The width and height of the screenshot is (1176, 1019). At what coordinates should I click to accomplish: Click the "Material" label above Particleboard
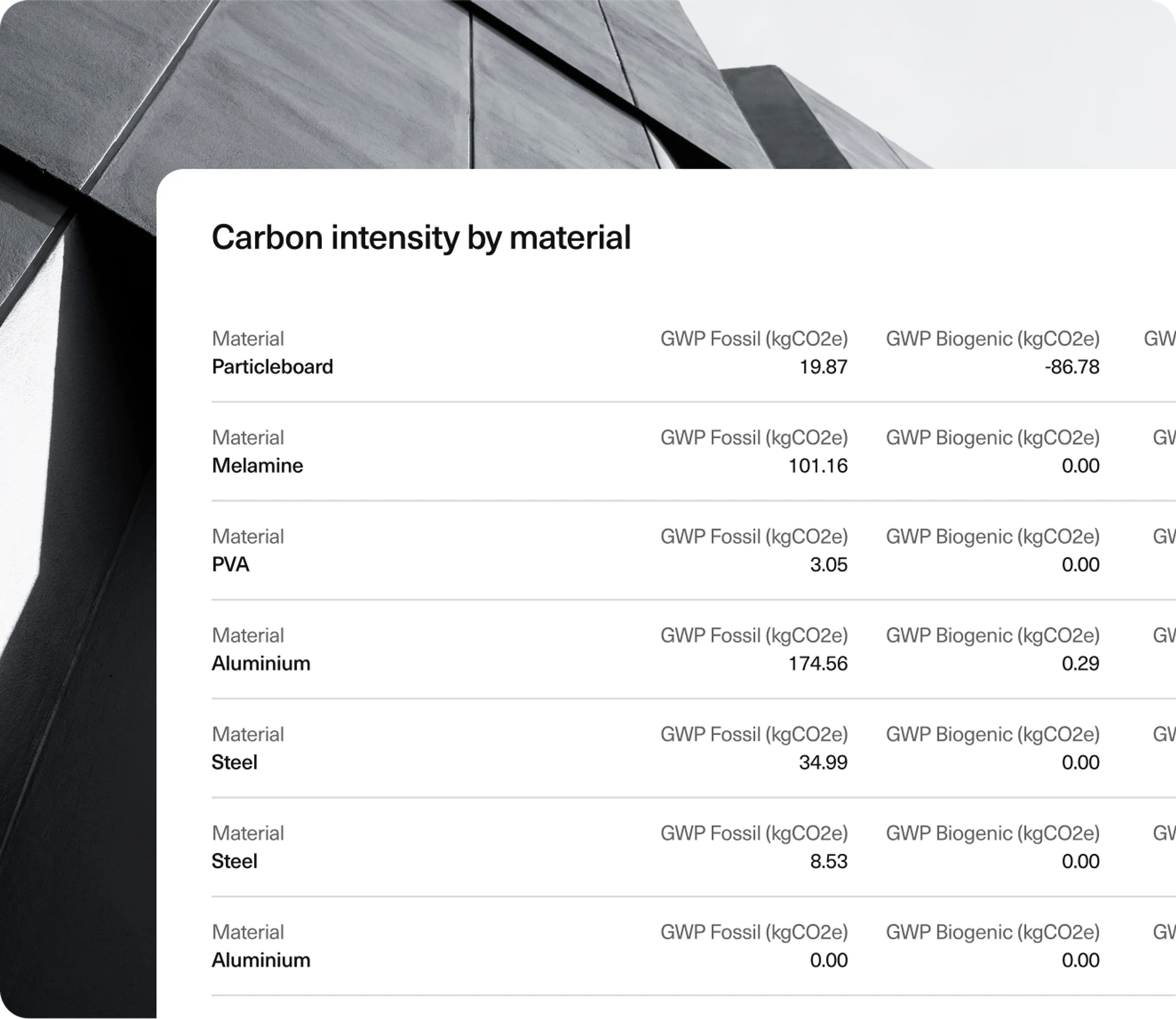coord(247,339)
